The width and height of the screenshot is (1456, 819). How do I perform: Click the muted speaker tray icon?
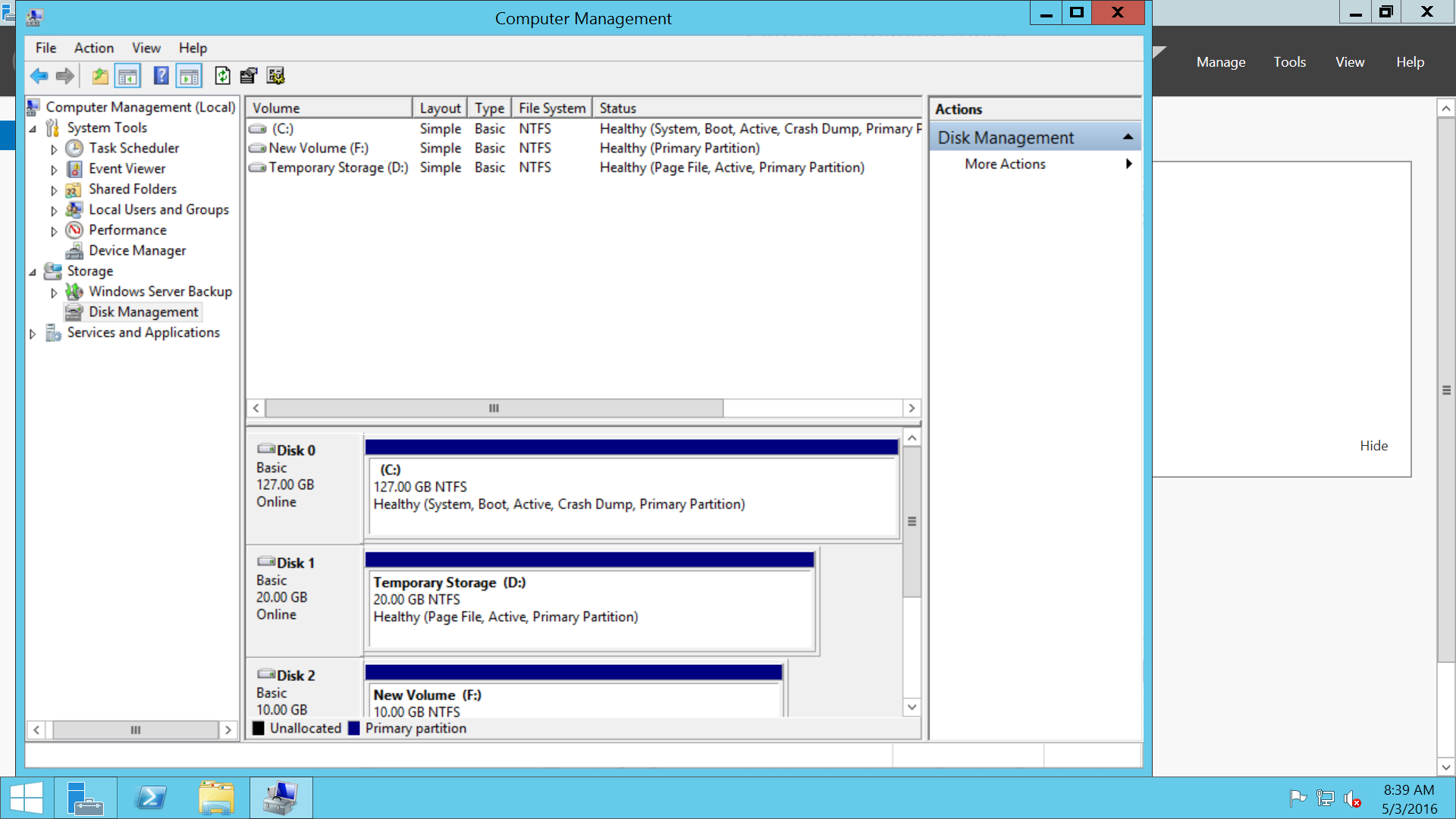(x=1352, y=799)
